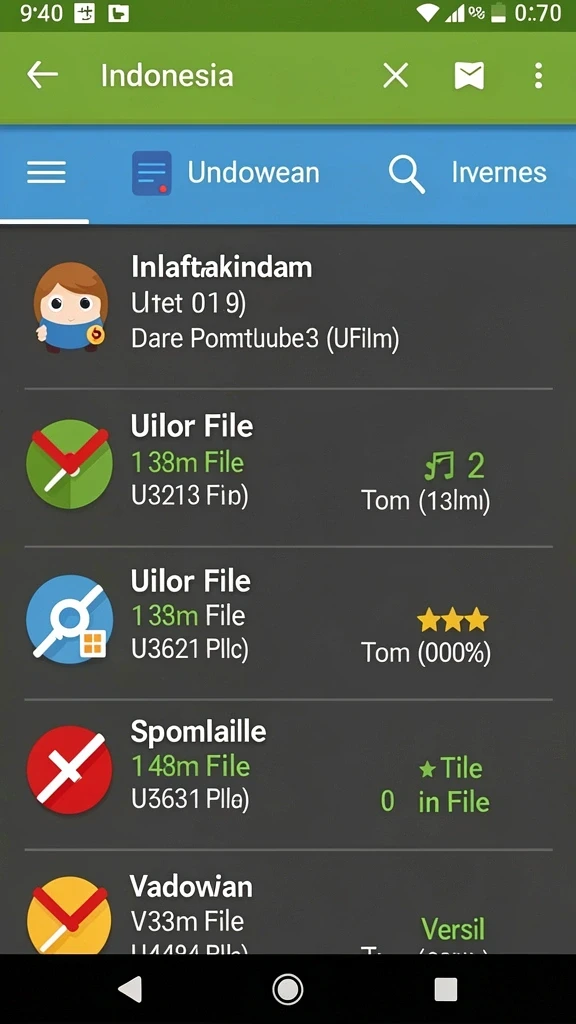
Task: Tap the green clock app icon
Action: pyautogui.click(x=69, y=464)
